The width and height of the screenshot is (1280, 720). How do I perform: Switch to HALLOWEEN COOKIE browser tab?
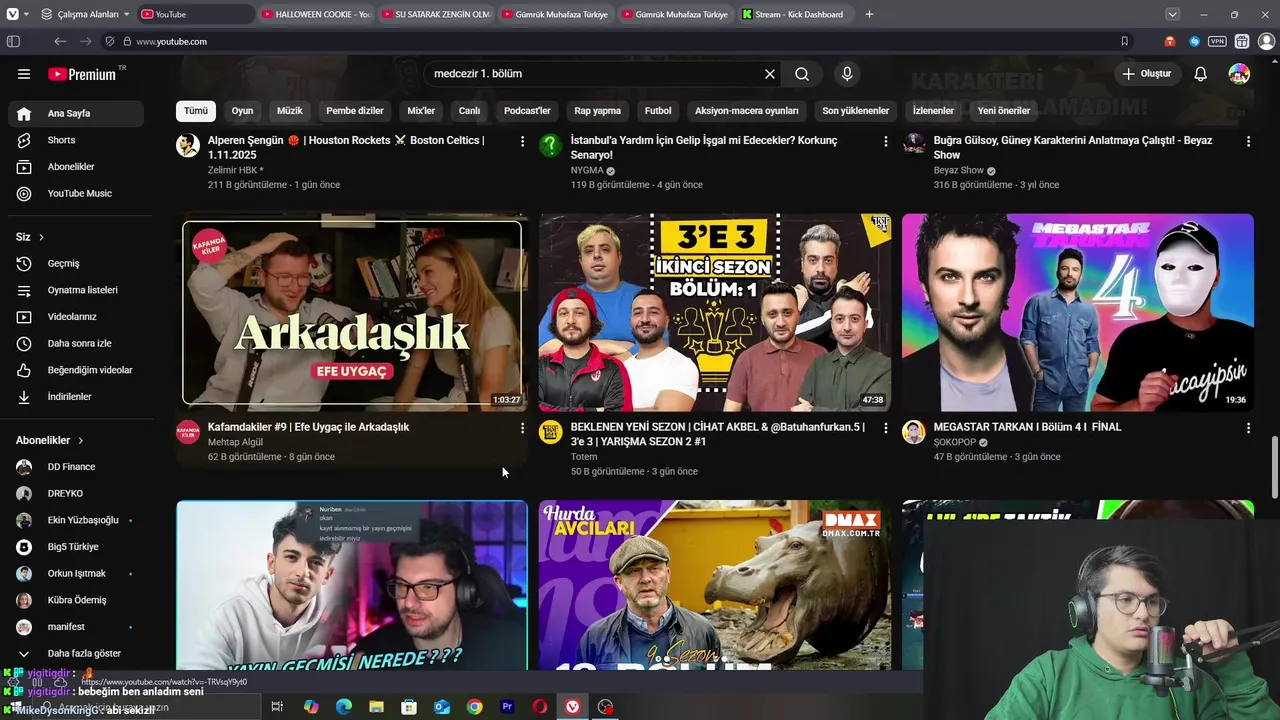coord(317,14)
